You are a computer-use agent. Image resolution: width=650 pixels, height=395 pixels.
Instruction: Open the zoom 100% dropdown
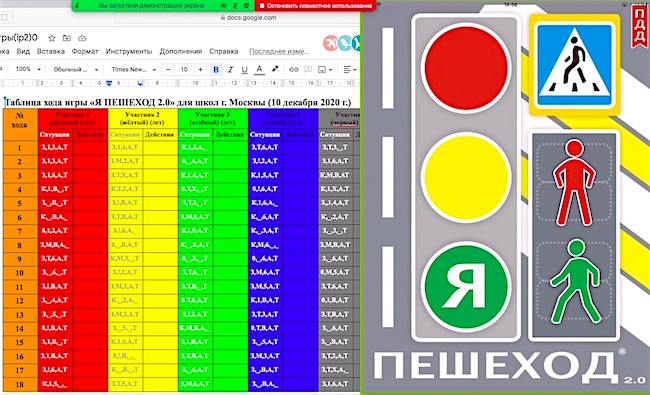point(28,69)
